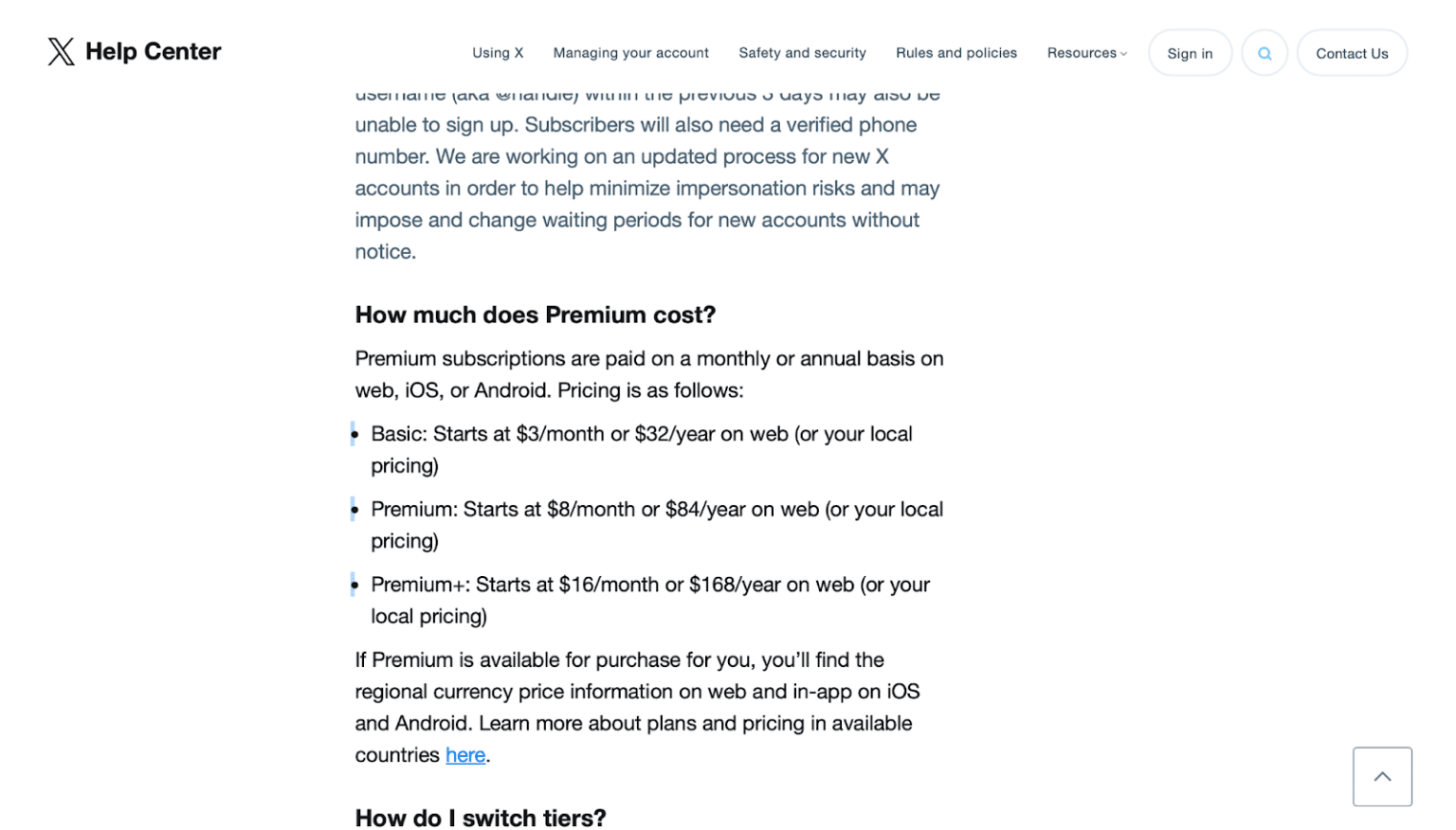The height and width of the screenshot is (830, 1456).
Task: Click the "How much does Premium cost?" heading
Action: [x=535, y=315]
